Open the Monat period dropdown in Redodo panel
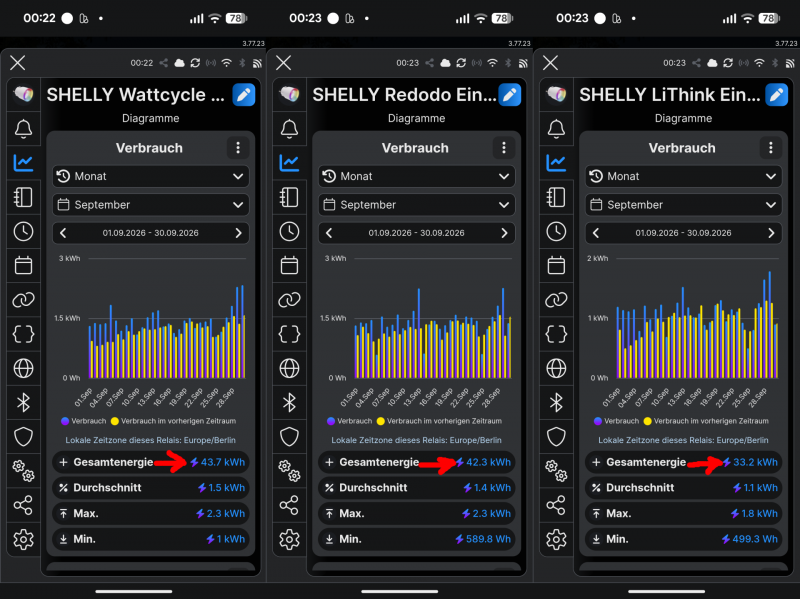The width and height of the screenshot is (800, 599). 416,177
